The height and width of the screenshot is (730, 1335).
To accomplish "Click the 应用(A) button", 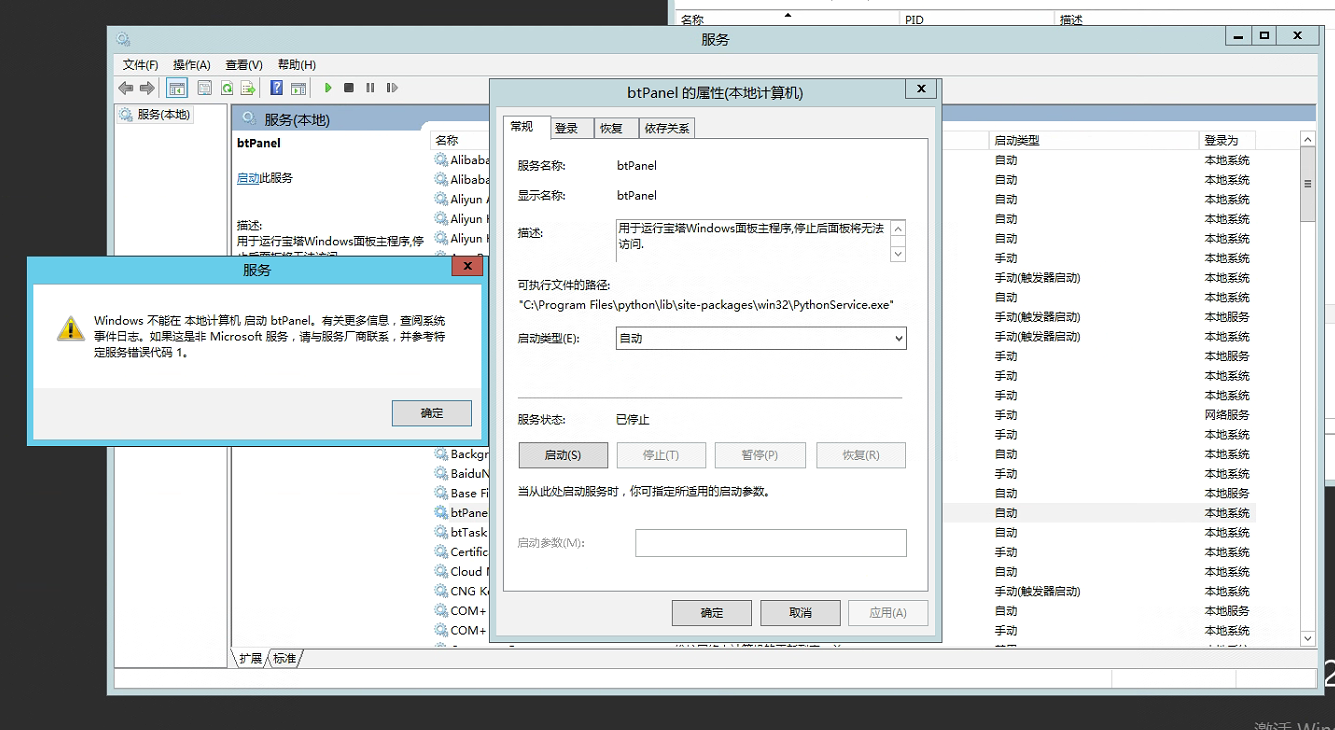I will click(888, 613).
